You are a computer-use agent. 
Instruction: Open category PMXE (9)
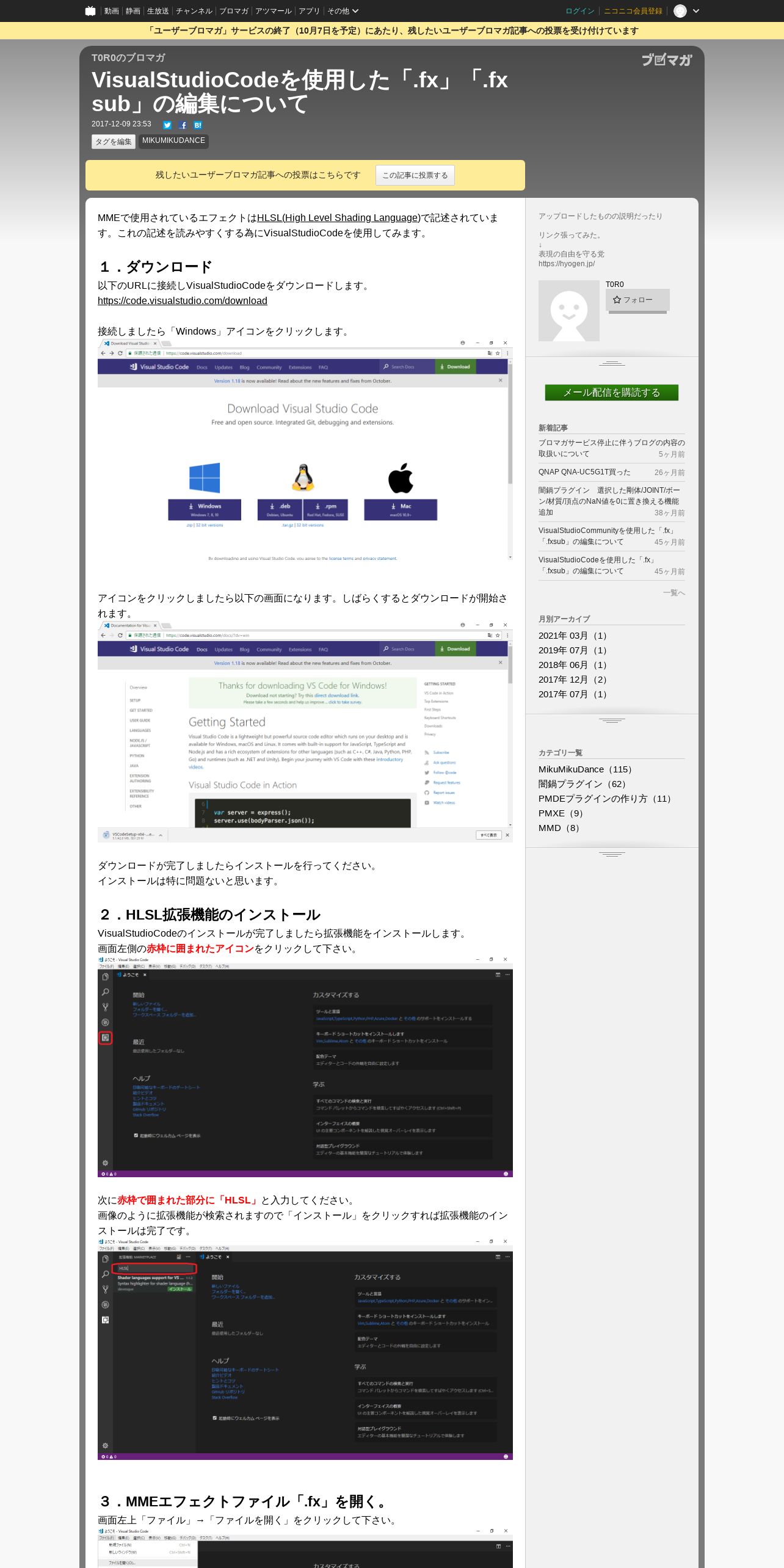coord(563,813)
